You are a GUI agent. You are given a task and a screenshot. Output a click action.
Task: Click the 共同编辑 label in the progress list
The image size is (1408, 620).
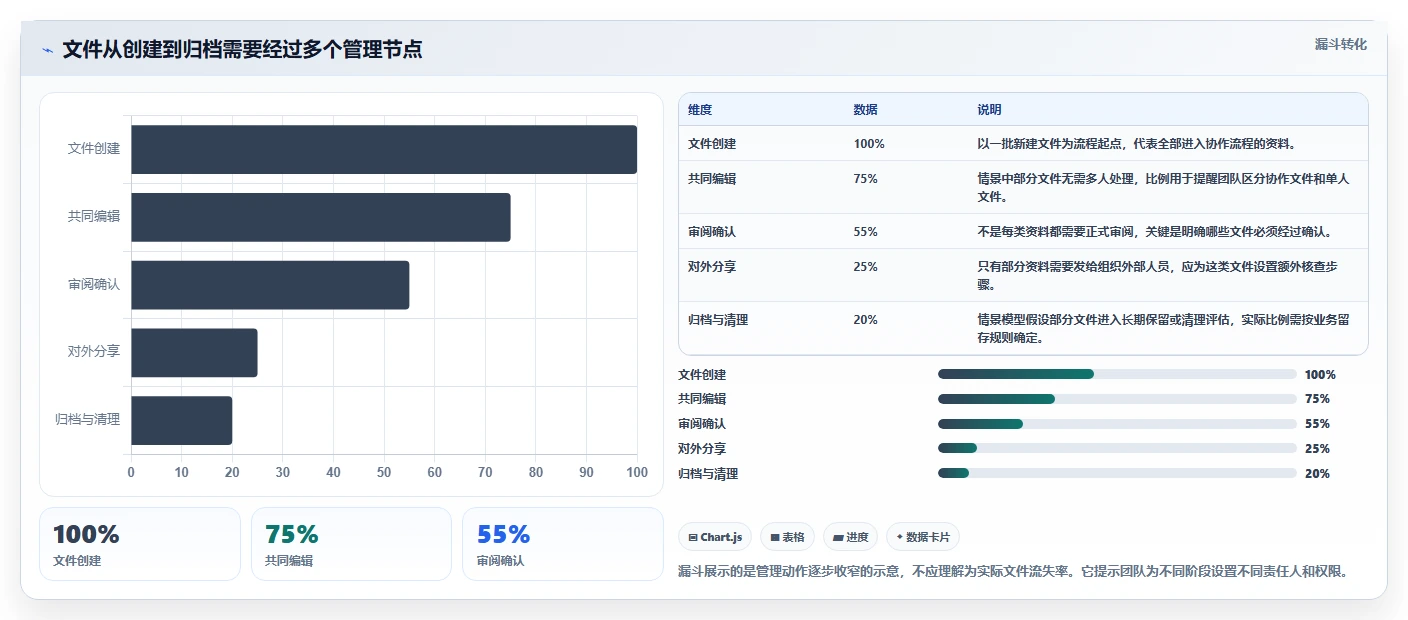[x=702, y=399]
